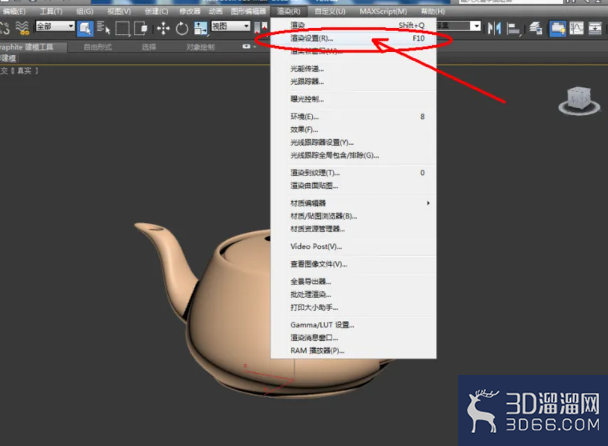This screenshot has width=608, height=446.
Task: Toggle the Graphite Modeling Tools ribbon icon
Action: (558, 28)
